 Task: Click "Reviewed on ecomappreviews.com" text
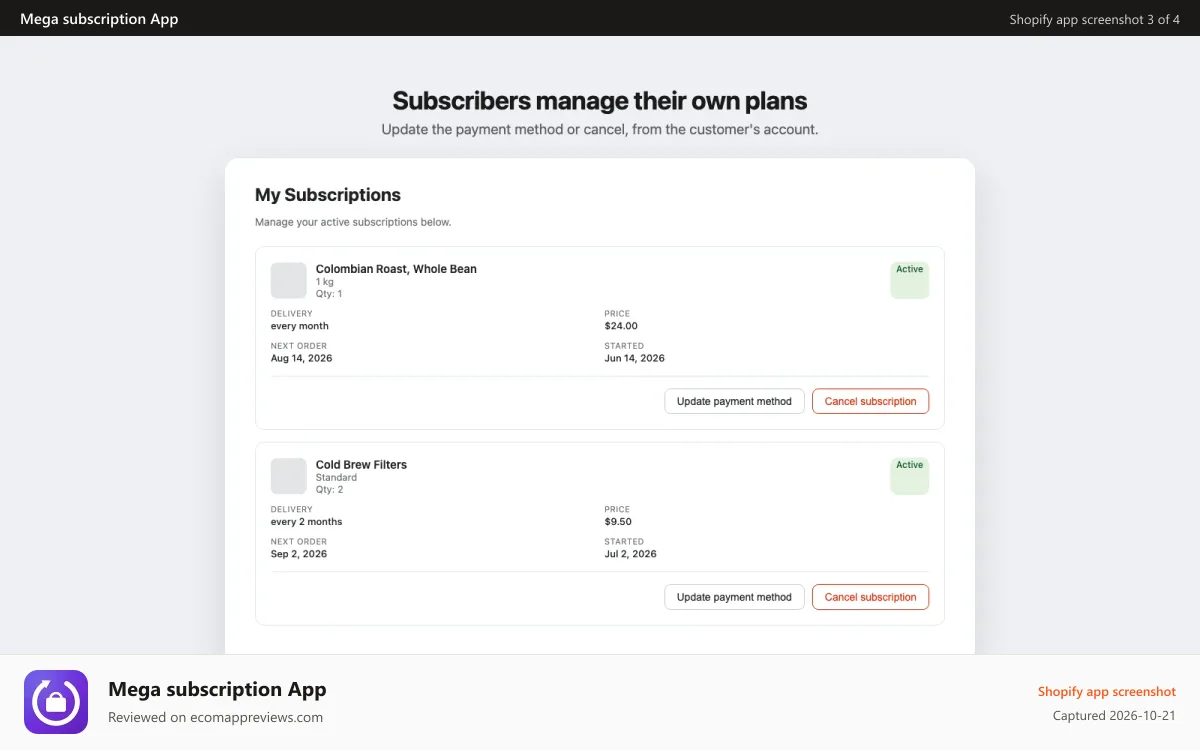point(216,717)
